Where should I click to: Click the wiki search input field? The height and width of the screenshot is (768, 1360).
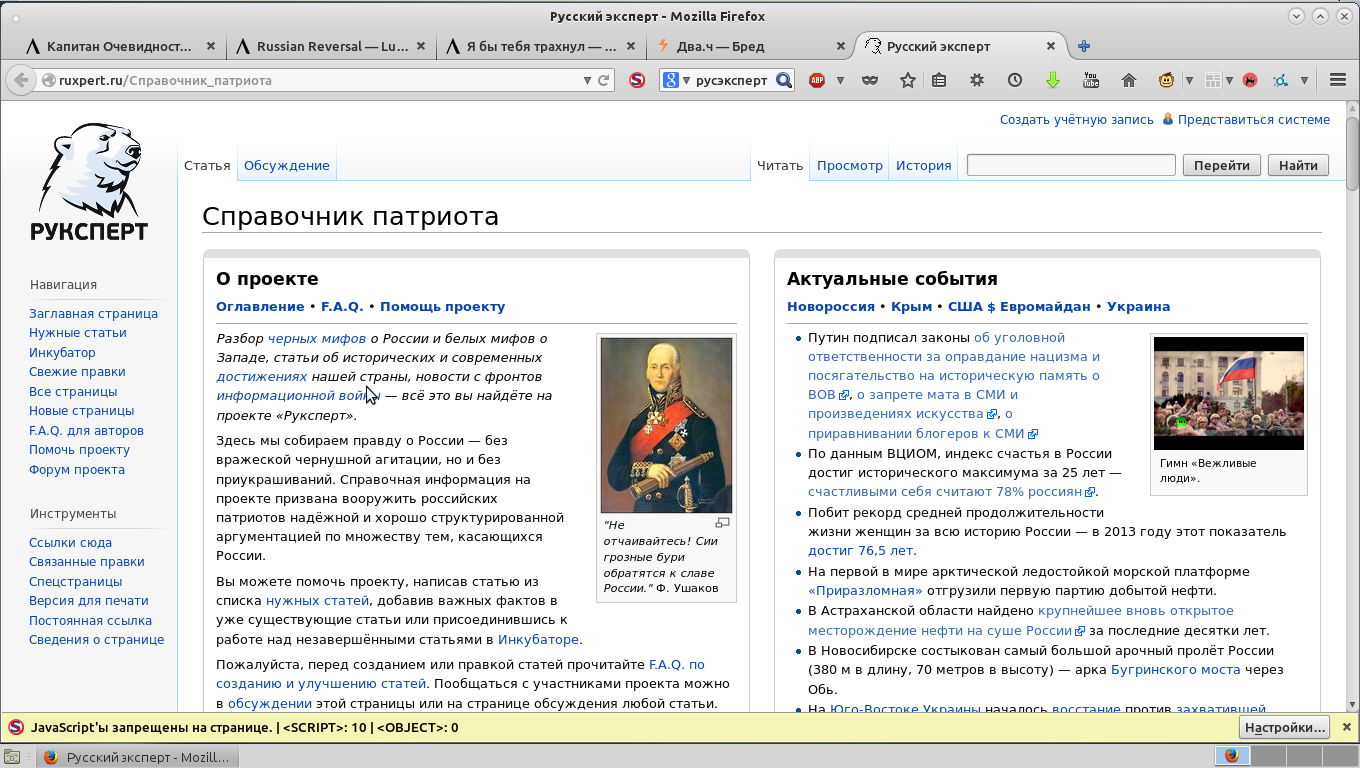click(1071, 165)
